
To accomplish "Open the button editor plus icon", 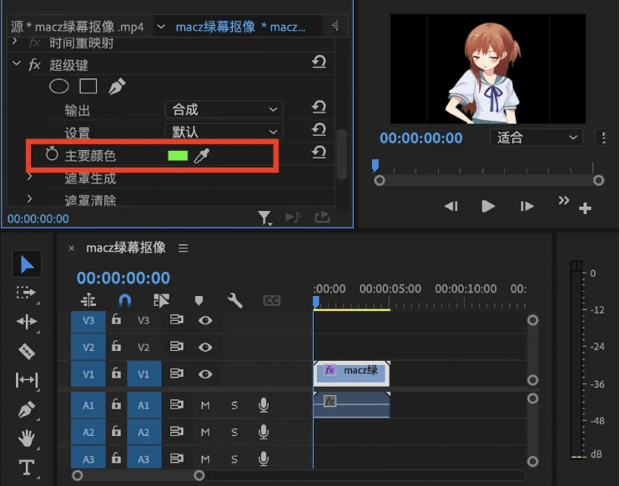I will click(585, 208).
